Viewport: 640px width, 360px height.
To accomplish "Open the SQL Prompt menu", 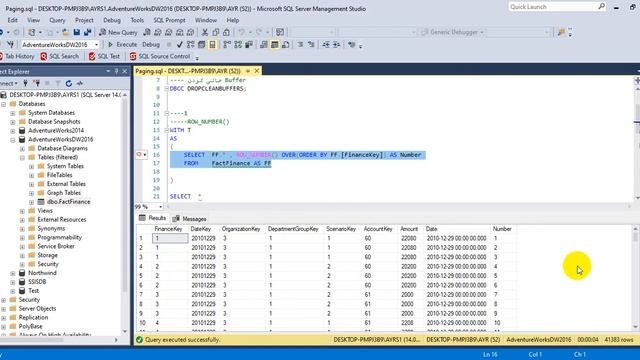I will [169, 20].
